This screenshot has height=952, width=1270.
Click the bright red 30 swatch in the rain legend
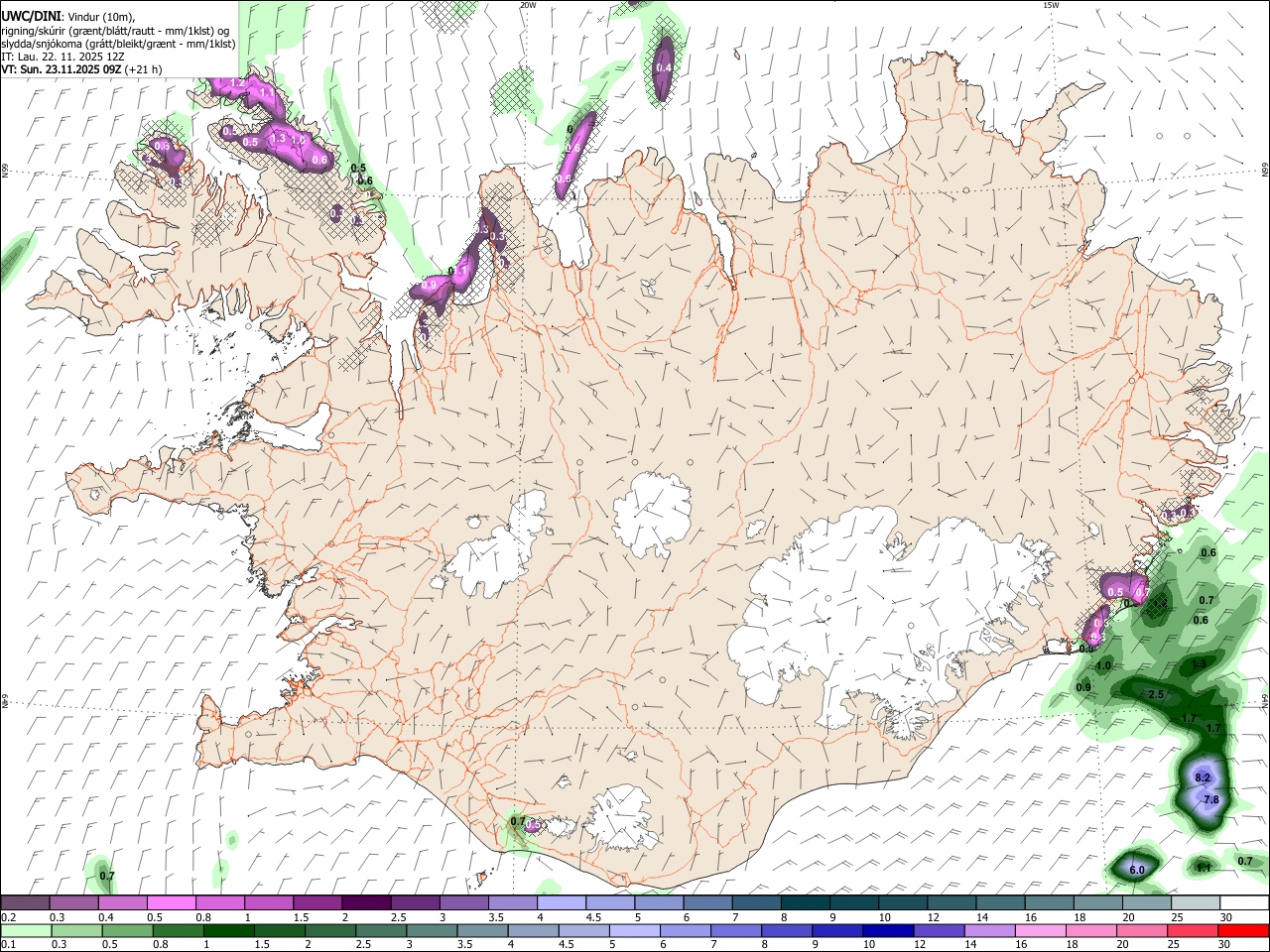pos(1243,930)
